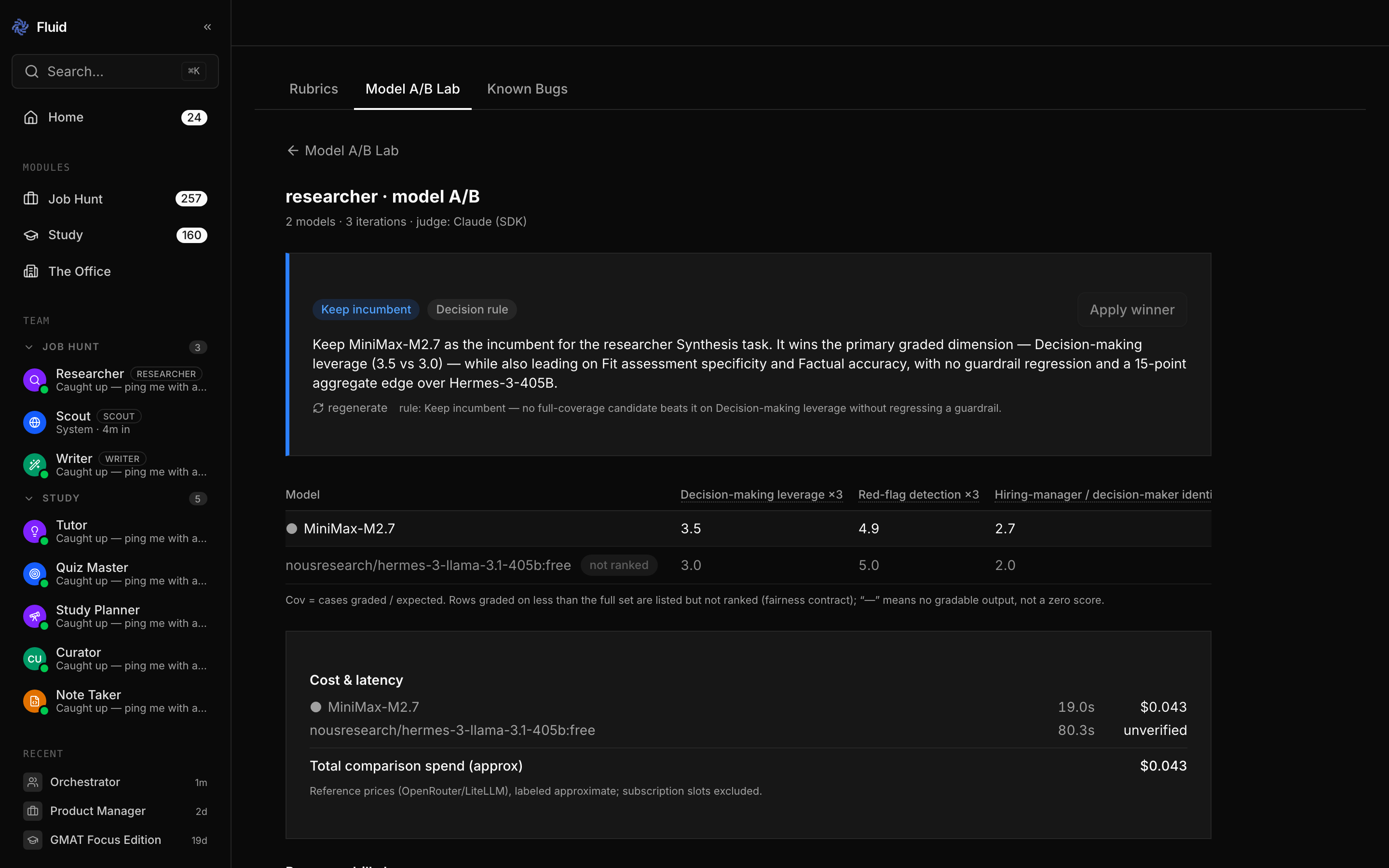Open the Known Bugs tab
The height and width of the screenshot is (868, 1389).
pyautogui.click(x=527, y=89)
